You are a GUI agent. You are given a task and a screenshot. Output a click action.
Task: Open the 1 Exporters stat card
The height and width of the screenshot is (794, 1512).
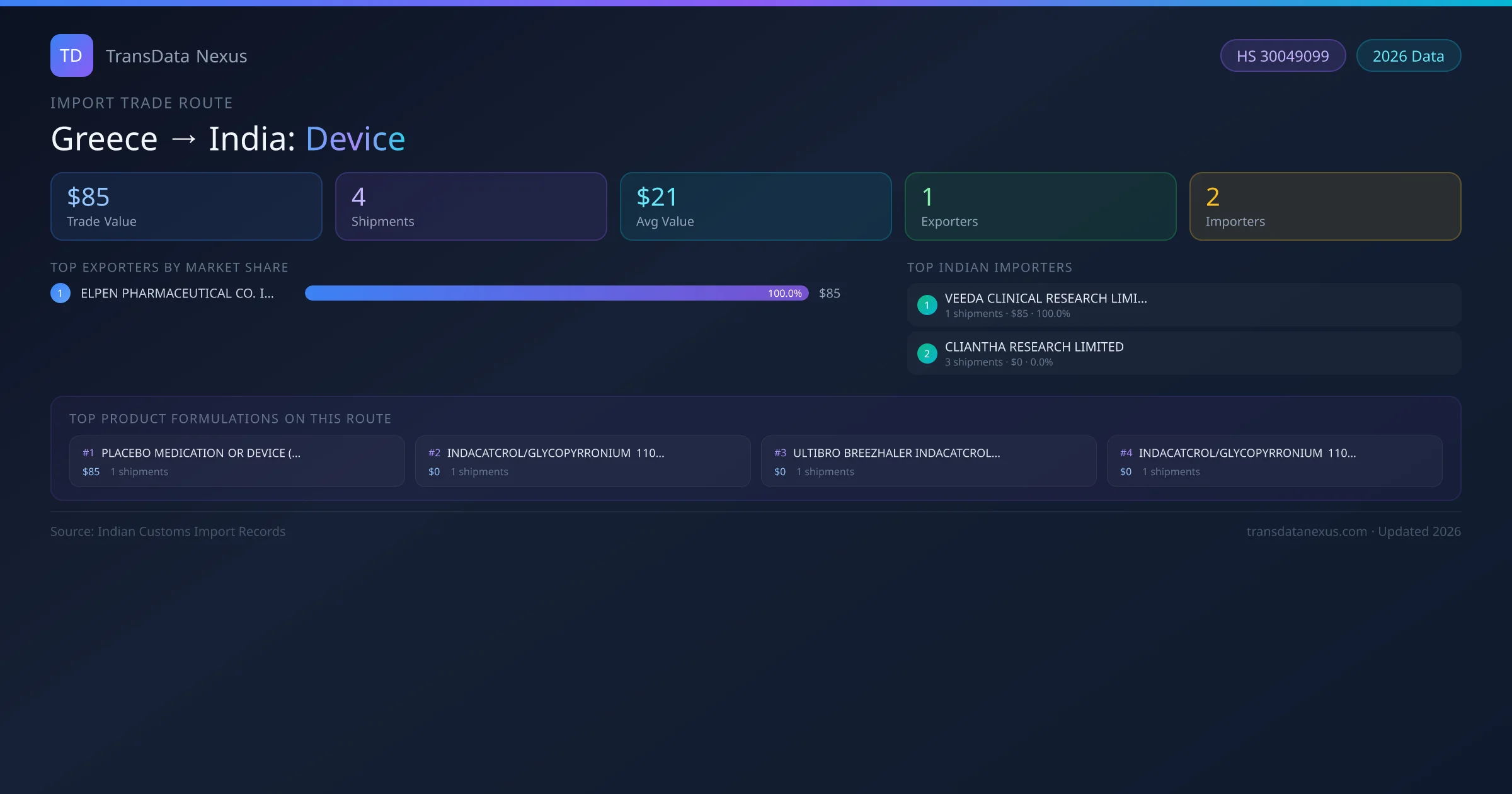(x=1040, y=207)
